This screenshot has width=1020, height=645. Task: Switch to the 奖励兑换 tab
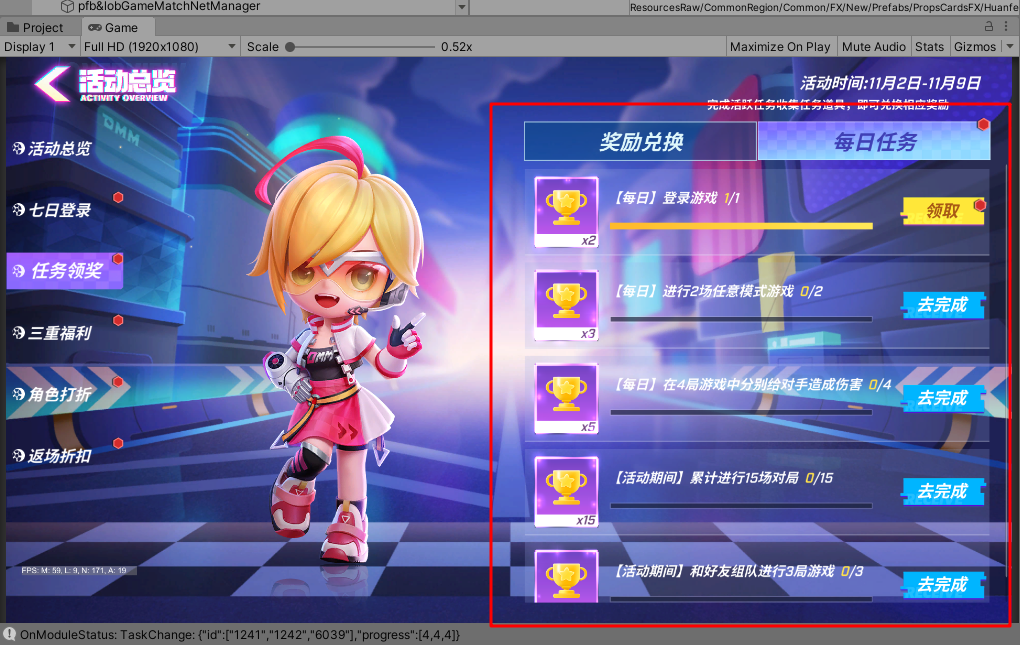640,141
